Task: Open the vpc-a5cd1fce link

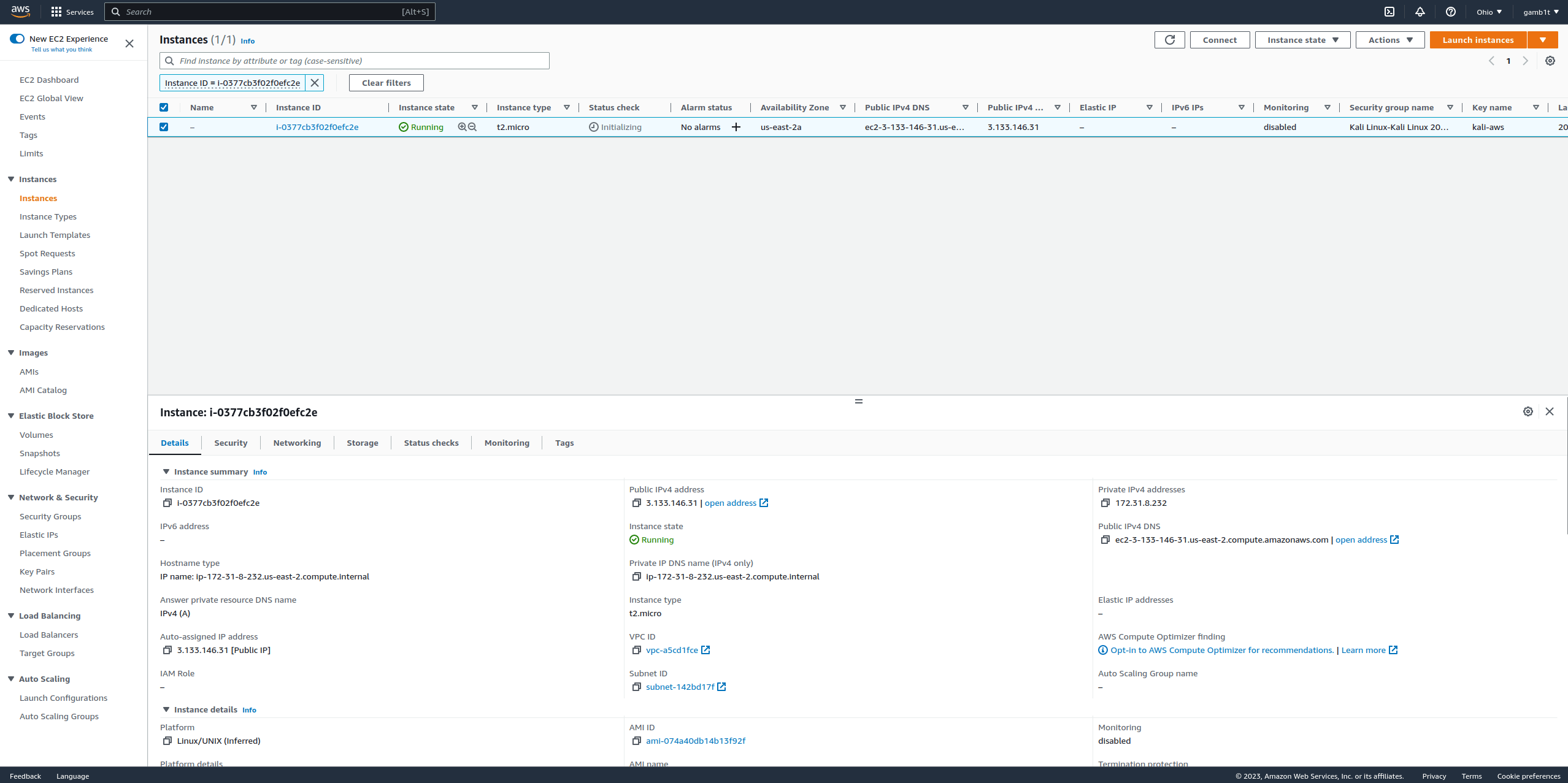Action: point(672,650)
